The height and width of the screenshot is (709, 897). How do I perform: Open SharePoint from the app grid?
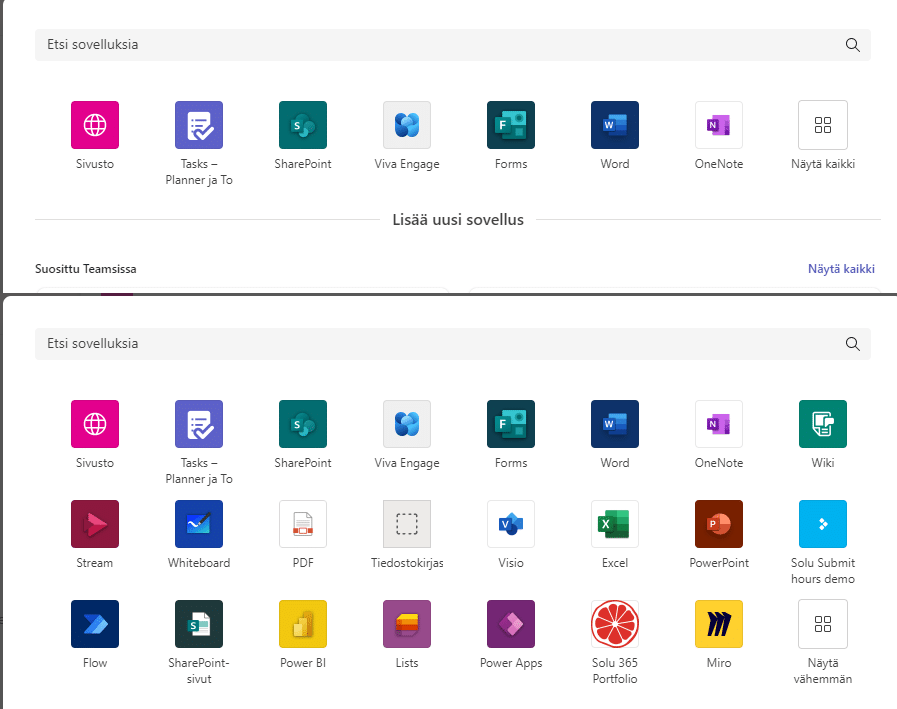point(303,424)
